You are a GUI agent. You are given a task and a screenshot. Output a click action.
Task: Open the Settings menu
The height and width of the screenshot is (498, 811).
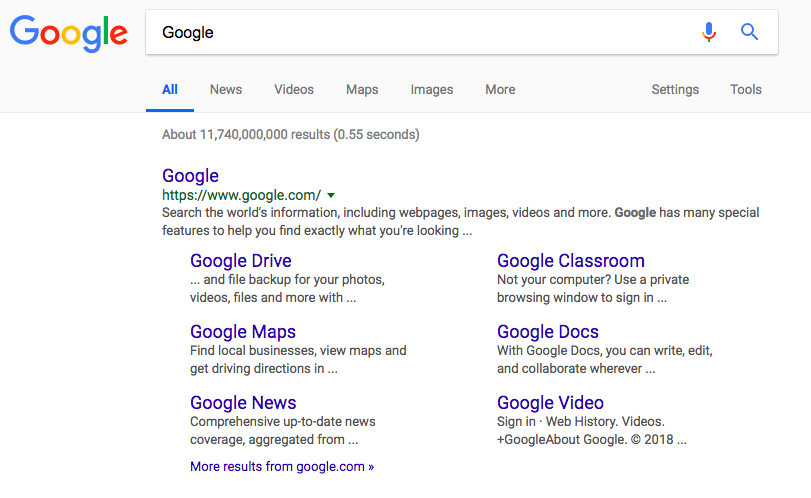(x=675, y=89)
